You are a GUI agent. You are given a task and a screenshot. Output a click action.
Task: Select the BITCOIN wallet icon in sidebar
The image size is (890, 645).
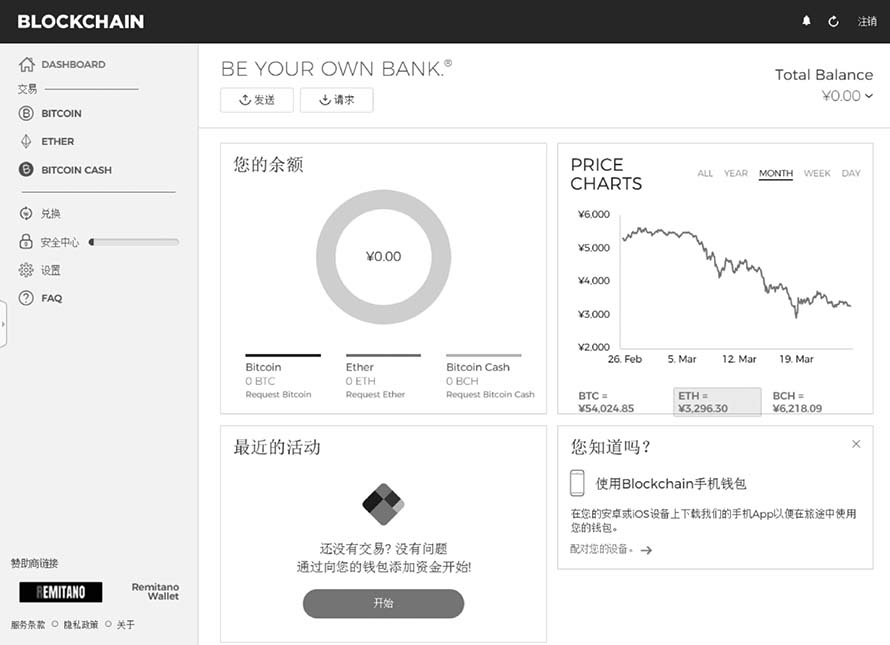[x=26, y=113]
